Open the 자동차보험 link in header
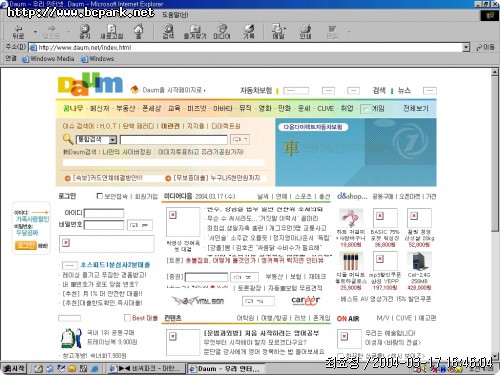500x375 pixels. tap(256, 90)
